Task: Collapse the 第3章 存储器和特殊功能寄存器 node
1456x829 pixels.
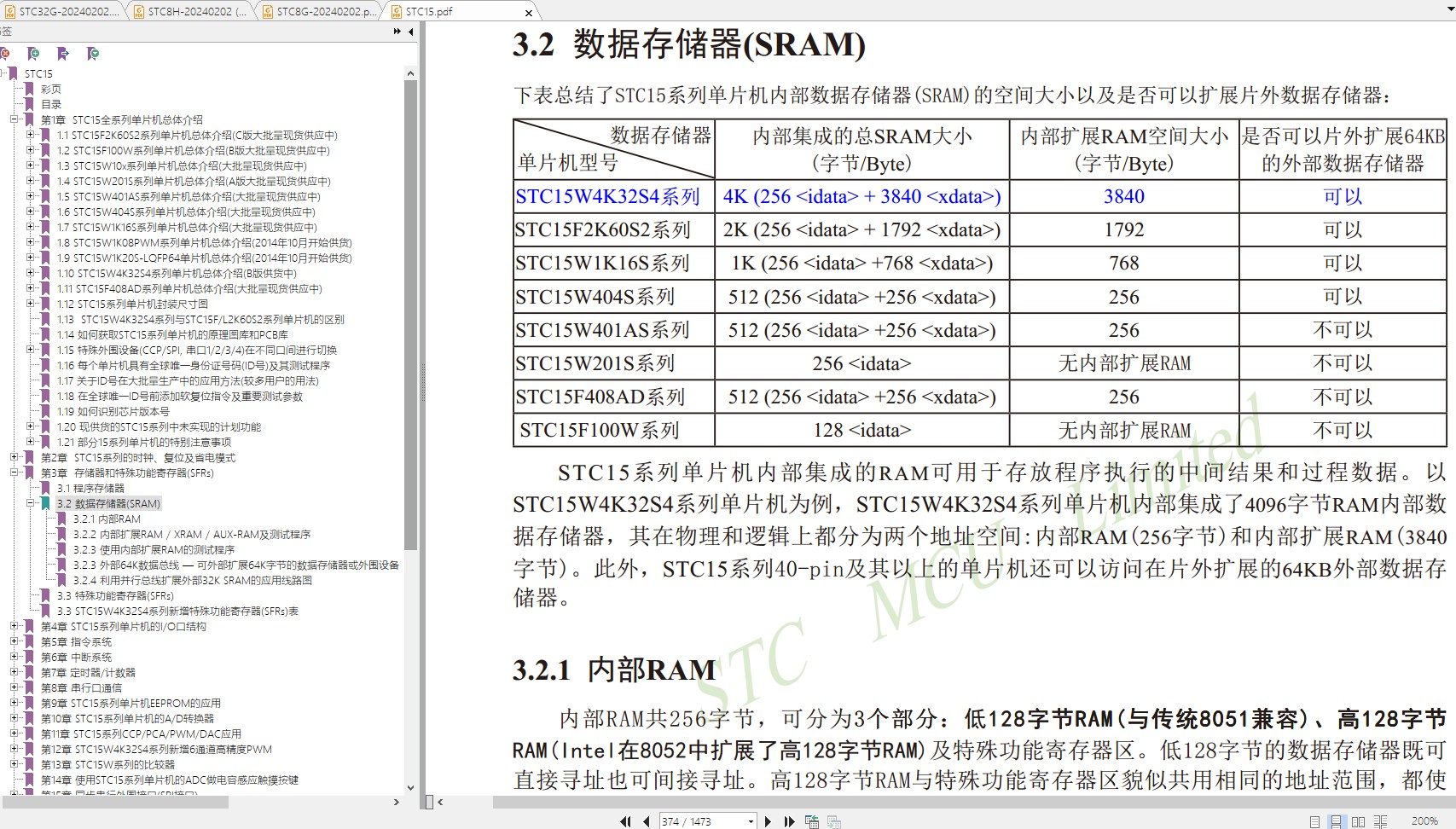Action: point(15,472)
